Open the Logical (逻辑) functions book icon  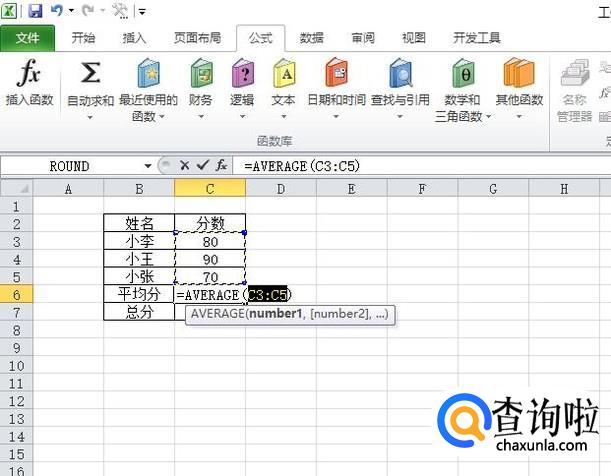[x=243, y=73]
